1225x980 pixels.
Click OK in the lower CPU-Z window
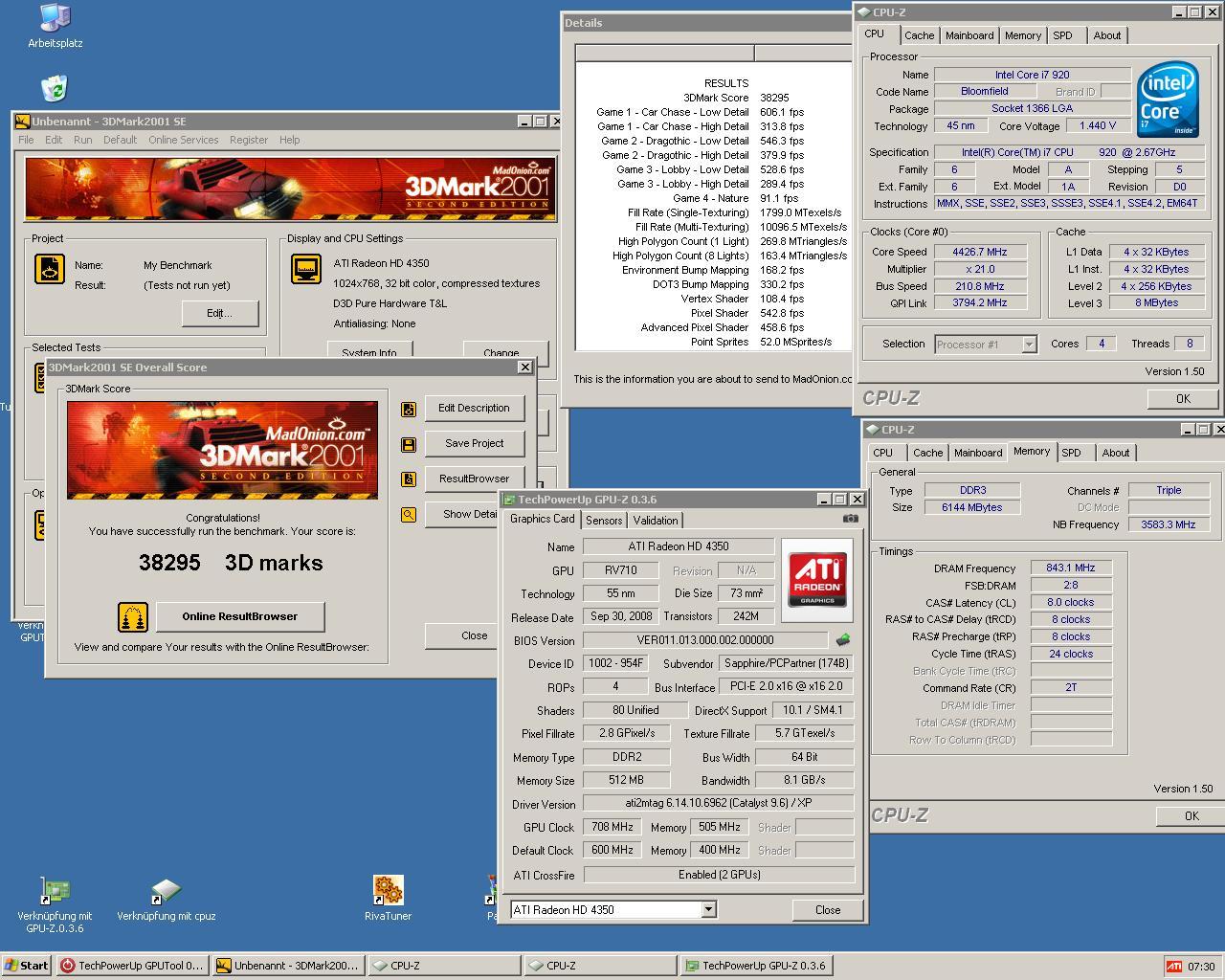1192,816
